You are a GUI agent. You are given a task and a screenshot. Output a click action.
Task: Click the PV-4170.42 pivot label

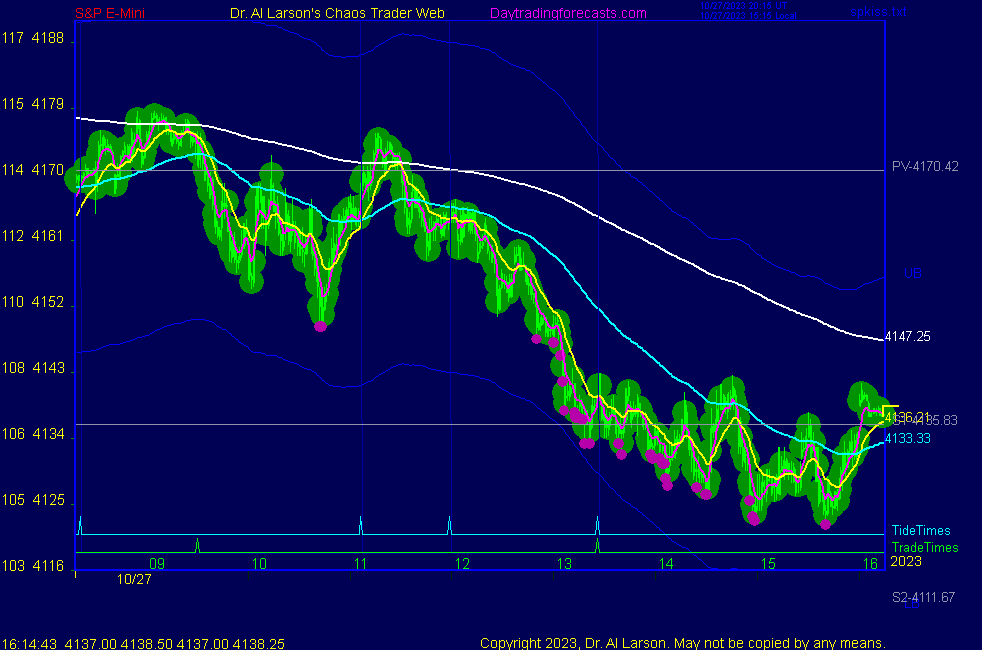[925, 167]
